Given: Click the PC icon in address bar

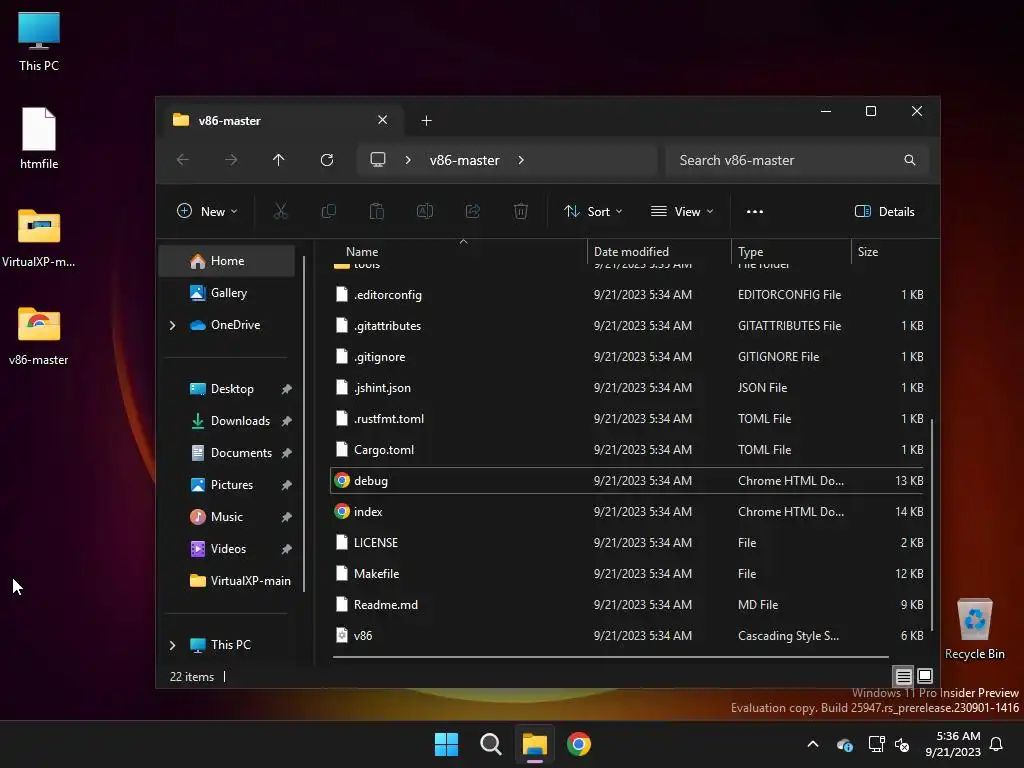Looking at the screenshot, I should pos(378,159).
